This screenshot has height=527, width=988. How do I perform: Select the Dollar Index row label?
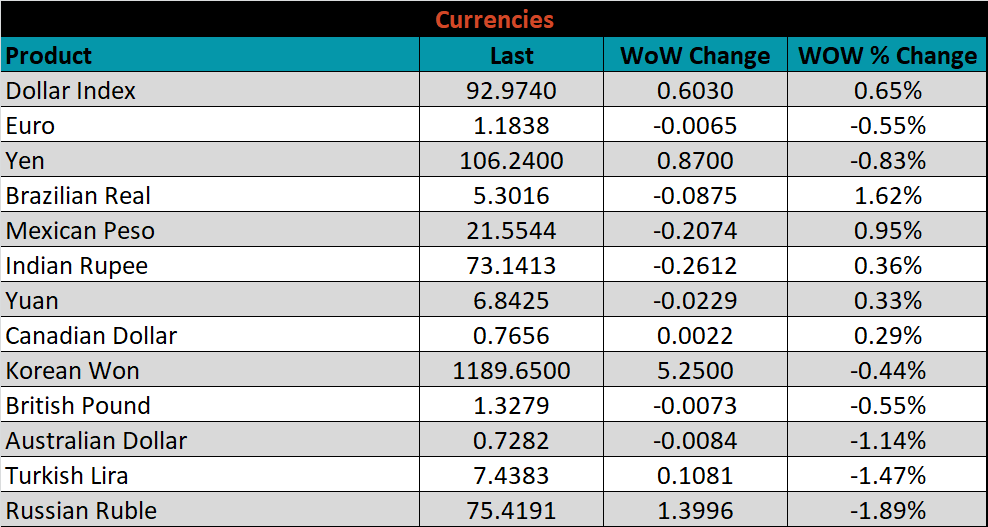coord(71,91)
